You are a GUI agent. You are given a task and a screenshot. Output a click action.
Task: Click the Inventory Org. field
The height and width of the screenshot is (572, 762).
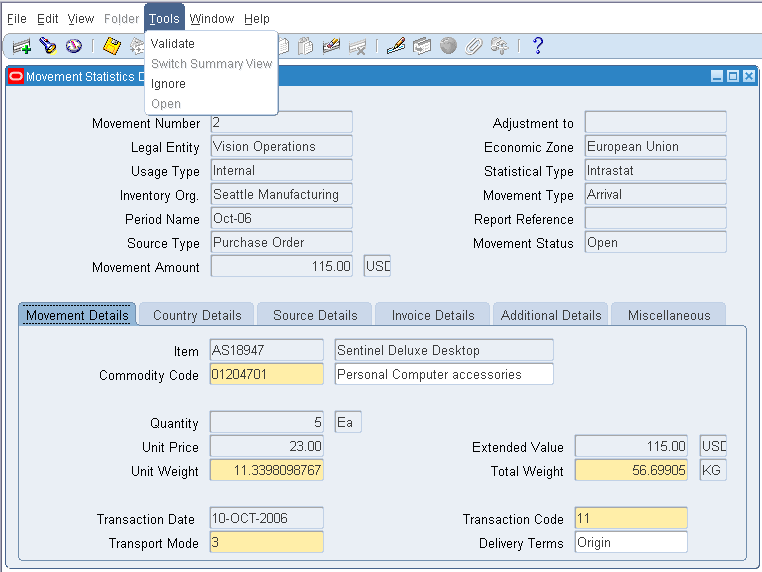click(282, 194)
